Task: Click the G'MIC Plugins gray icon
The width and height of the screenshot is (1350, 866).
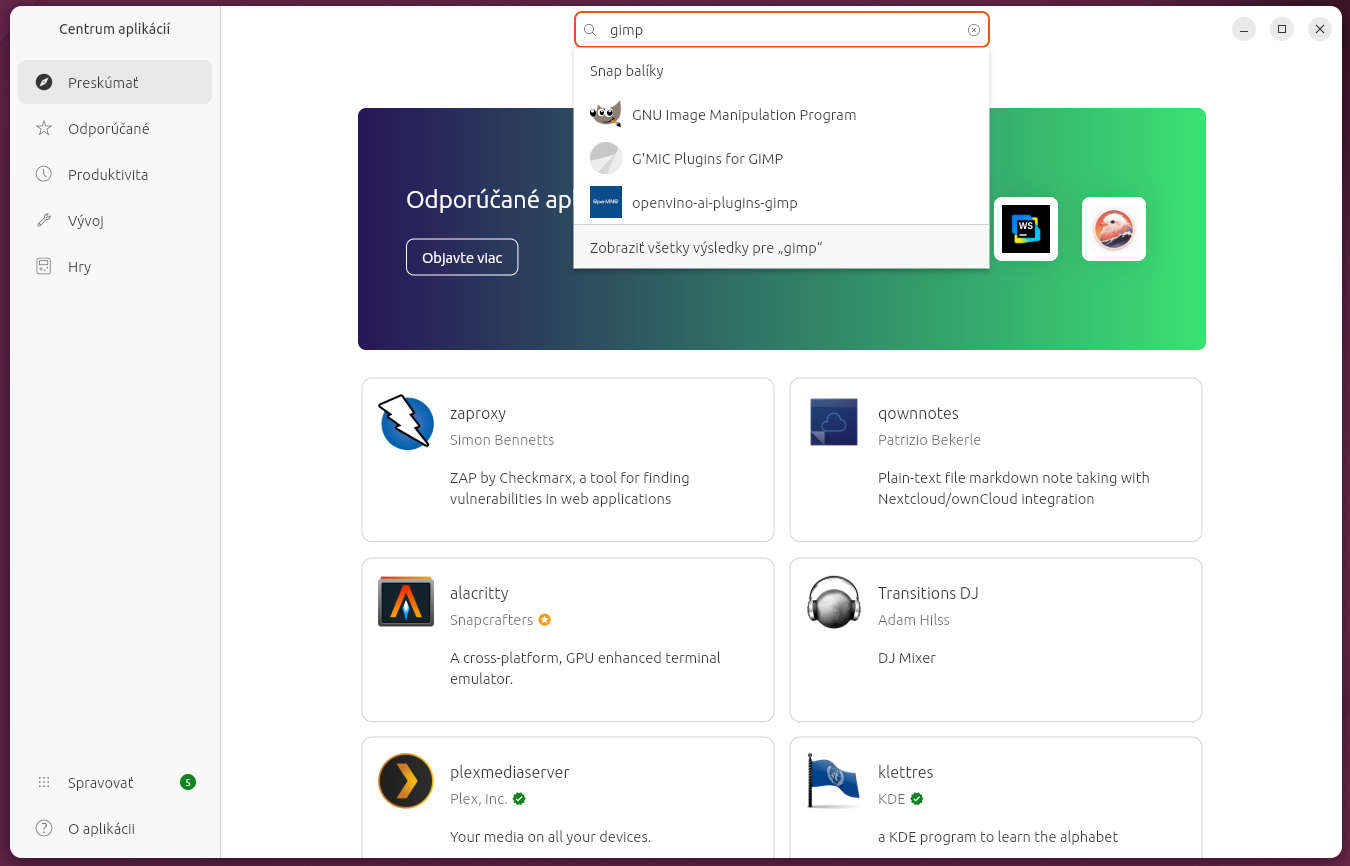Action: click(606, 158)
